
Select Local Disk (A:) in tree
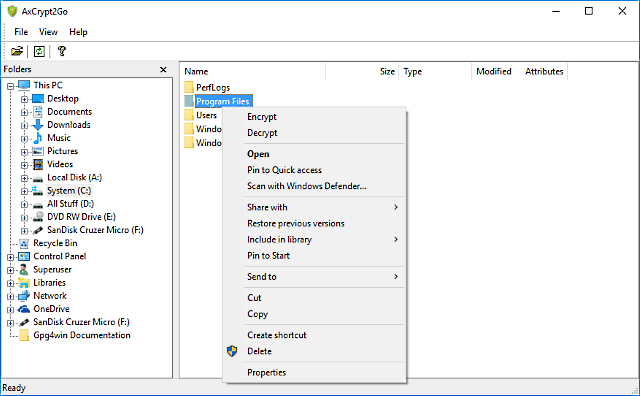pos(74,178)
